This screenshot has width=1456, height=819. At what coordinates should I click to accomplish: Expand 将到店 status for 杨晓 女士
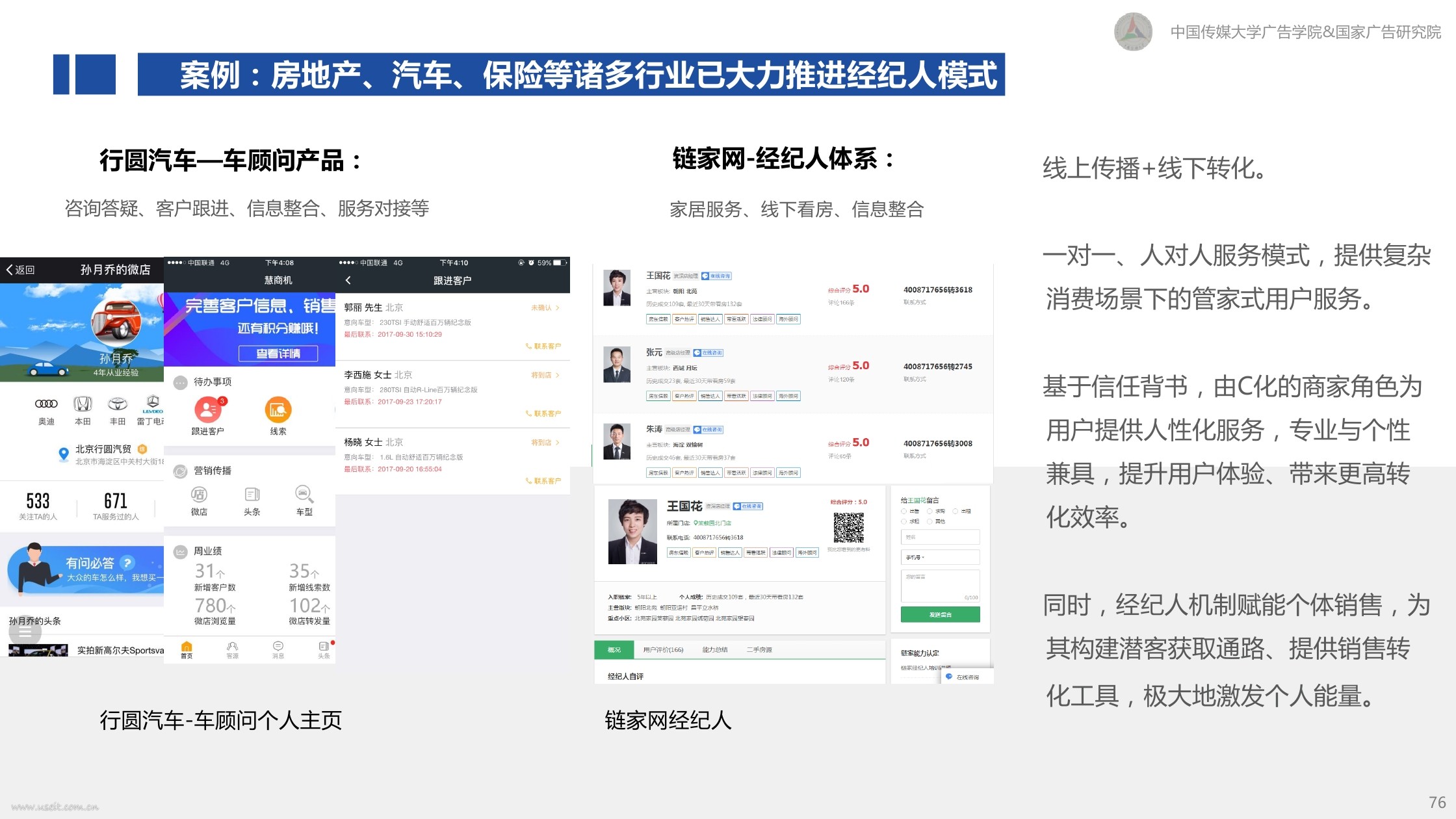click(545, 443)
